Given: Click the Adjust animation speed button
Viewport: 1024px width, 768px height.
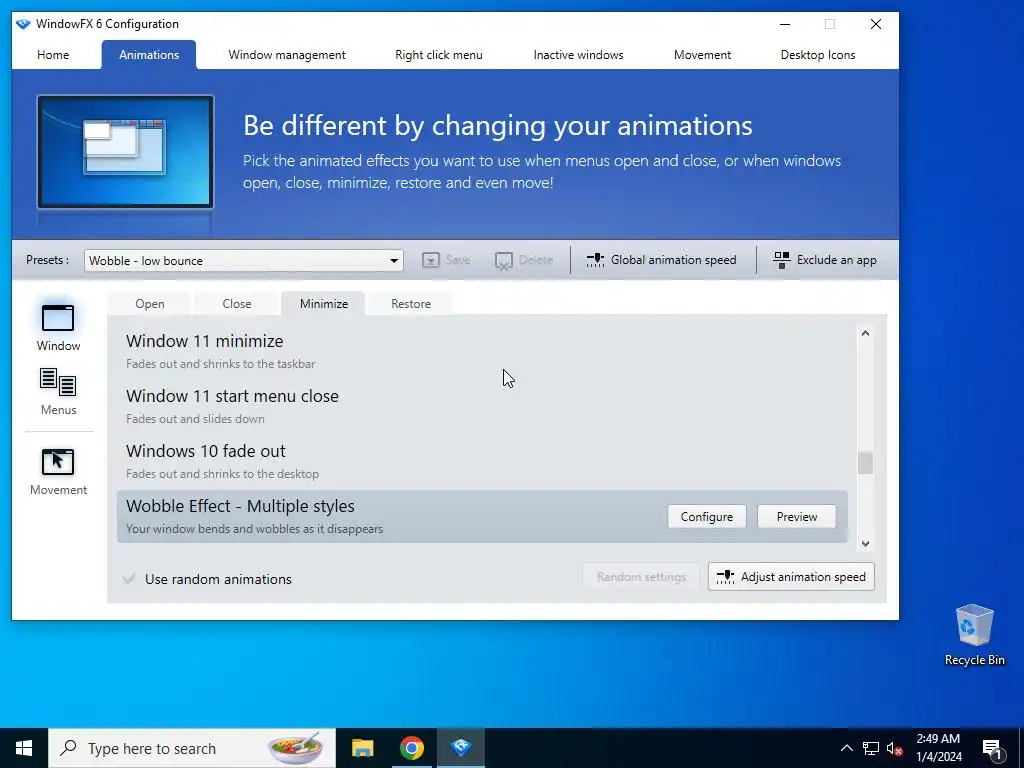Looking at the screenshot, I should (x=791, y=577).
